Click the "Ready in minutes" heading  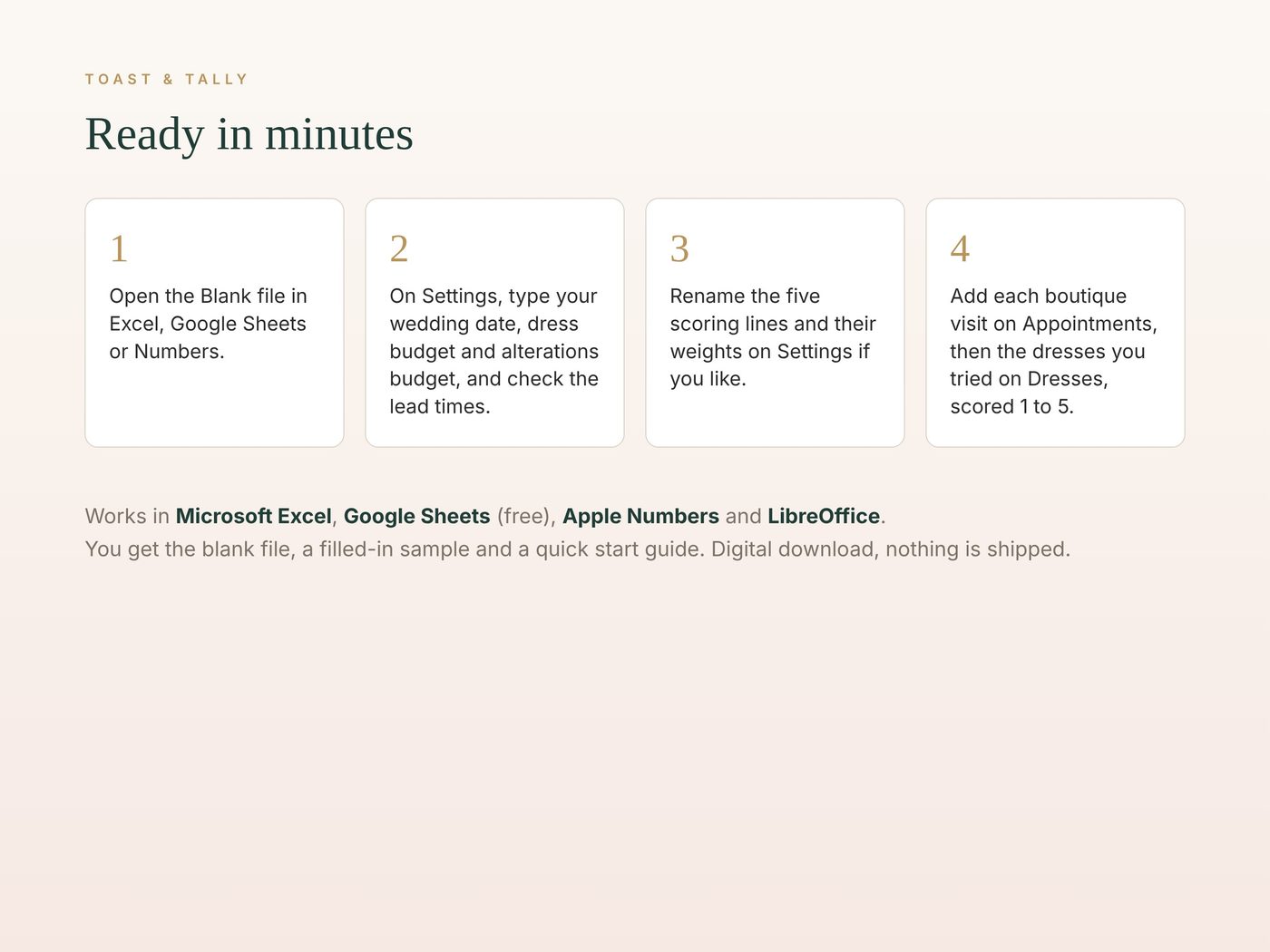[249, 134]
